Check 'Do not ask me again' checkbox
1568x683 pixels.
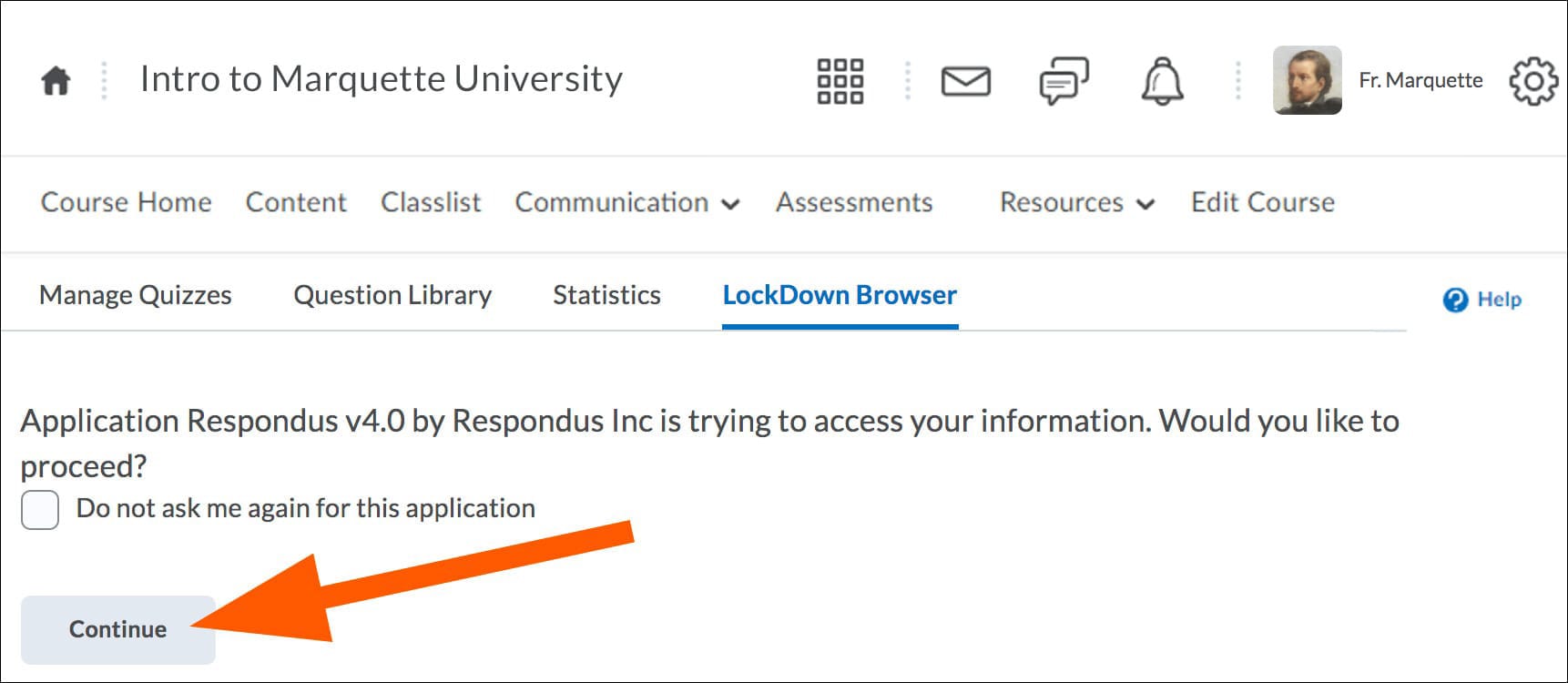[x=40, y=509]
